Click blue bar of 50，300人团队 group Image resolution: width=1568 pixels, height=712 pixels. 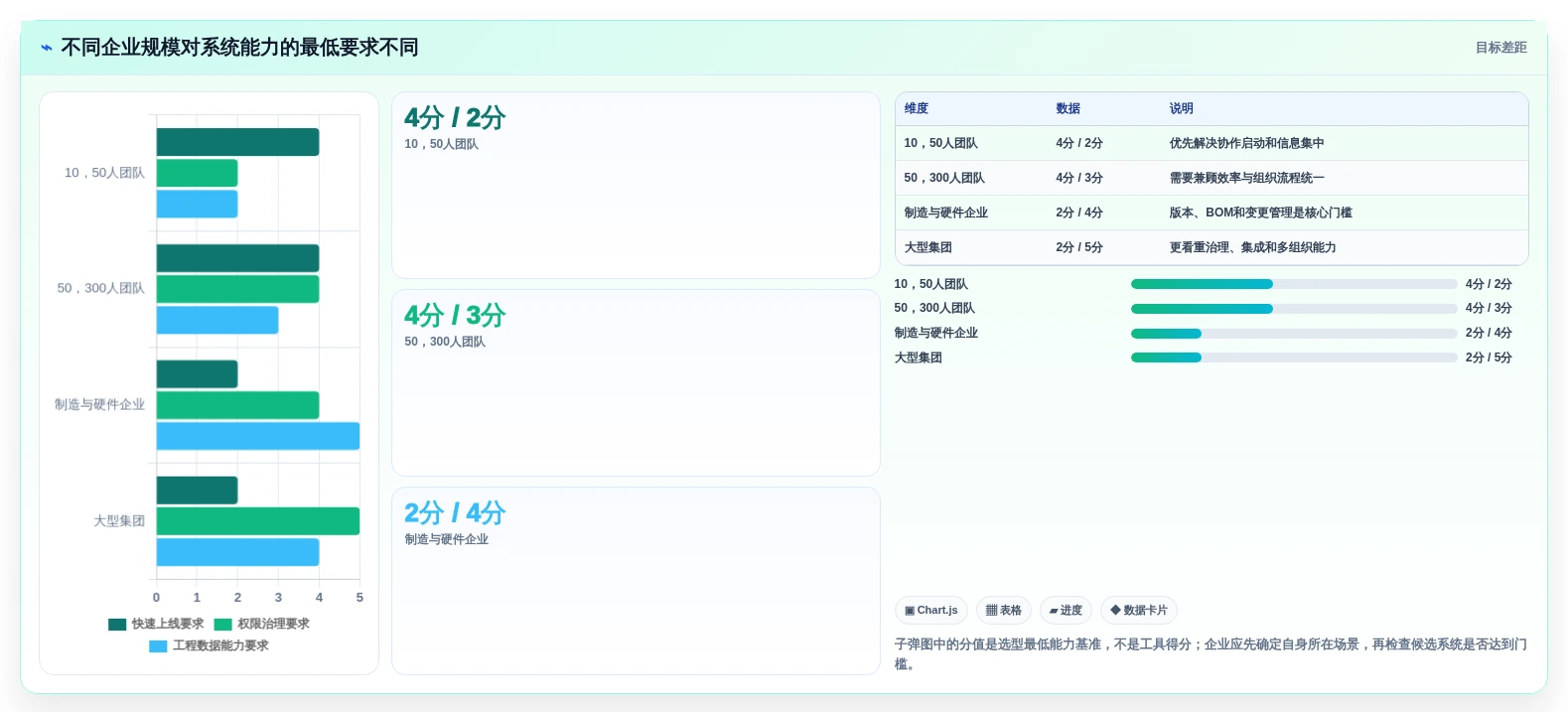click(x=217, y=320)
